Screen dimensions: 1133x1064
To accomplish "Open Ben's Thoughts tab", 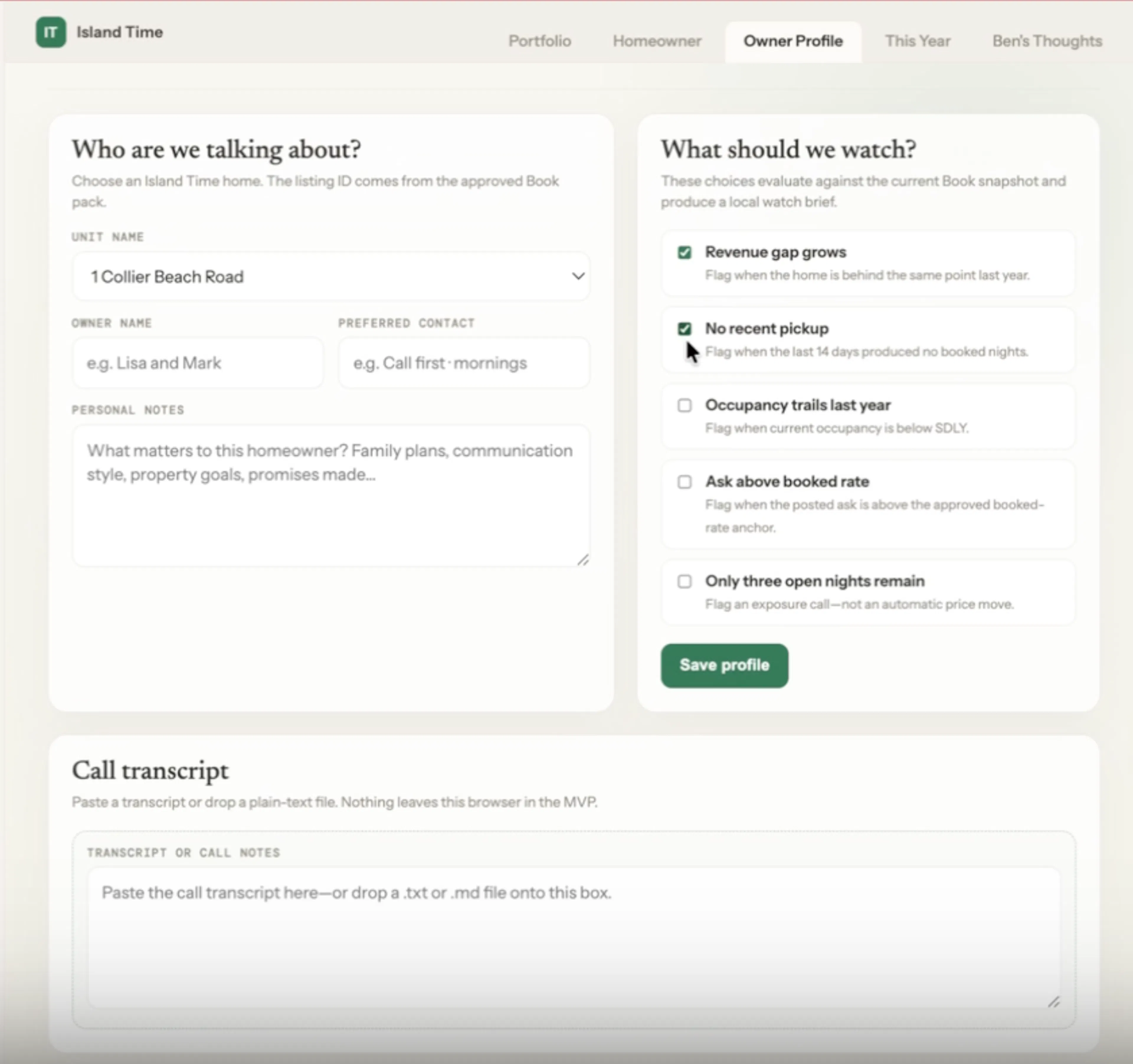I will click(x=1047, y=41).
